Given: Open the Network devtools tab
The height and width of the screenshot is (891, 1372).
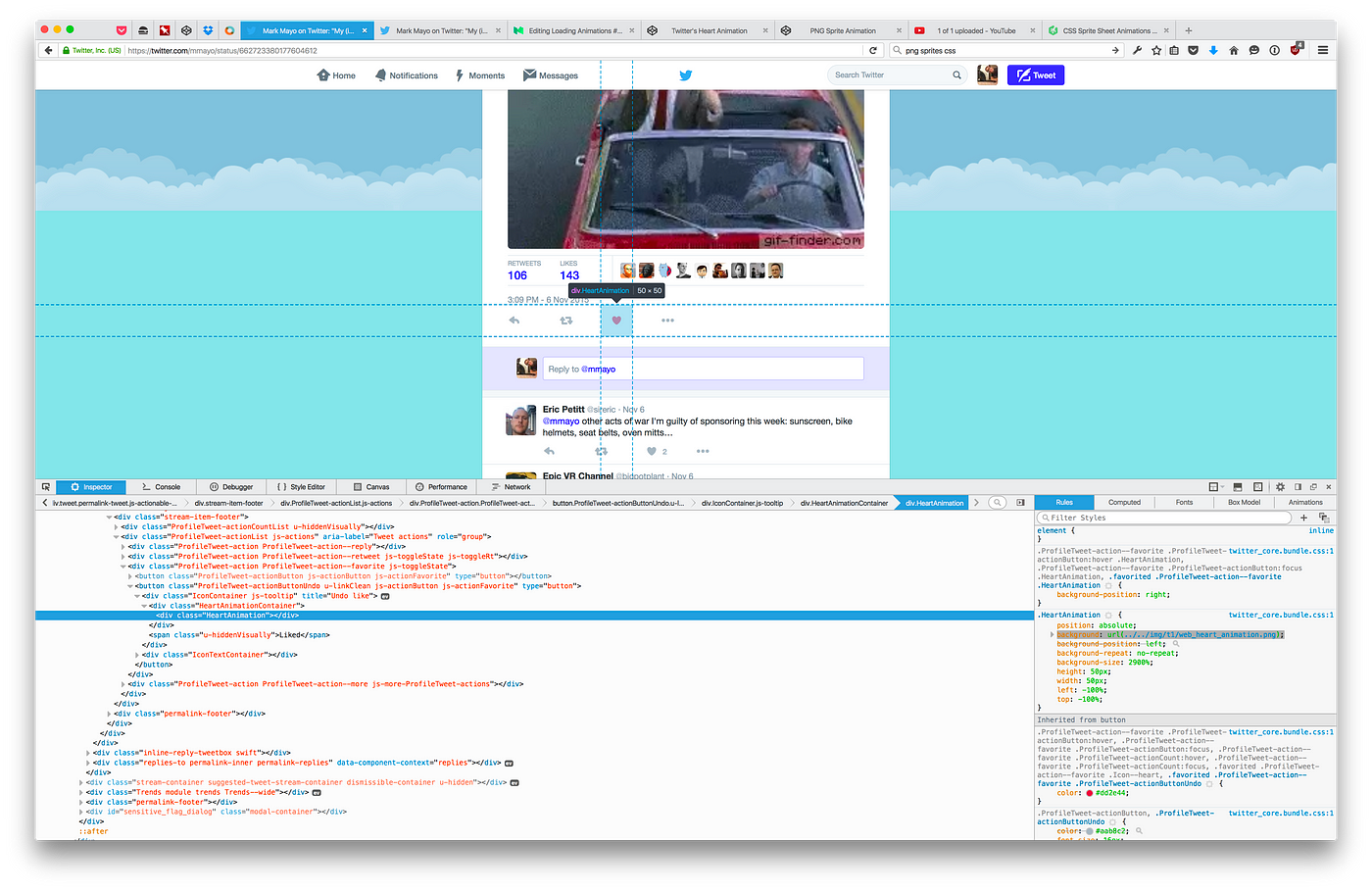Looking at the screenshot, I should click(x=511, y=487).
